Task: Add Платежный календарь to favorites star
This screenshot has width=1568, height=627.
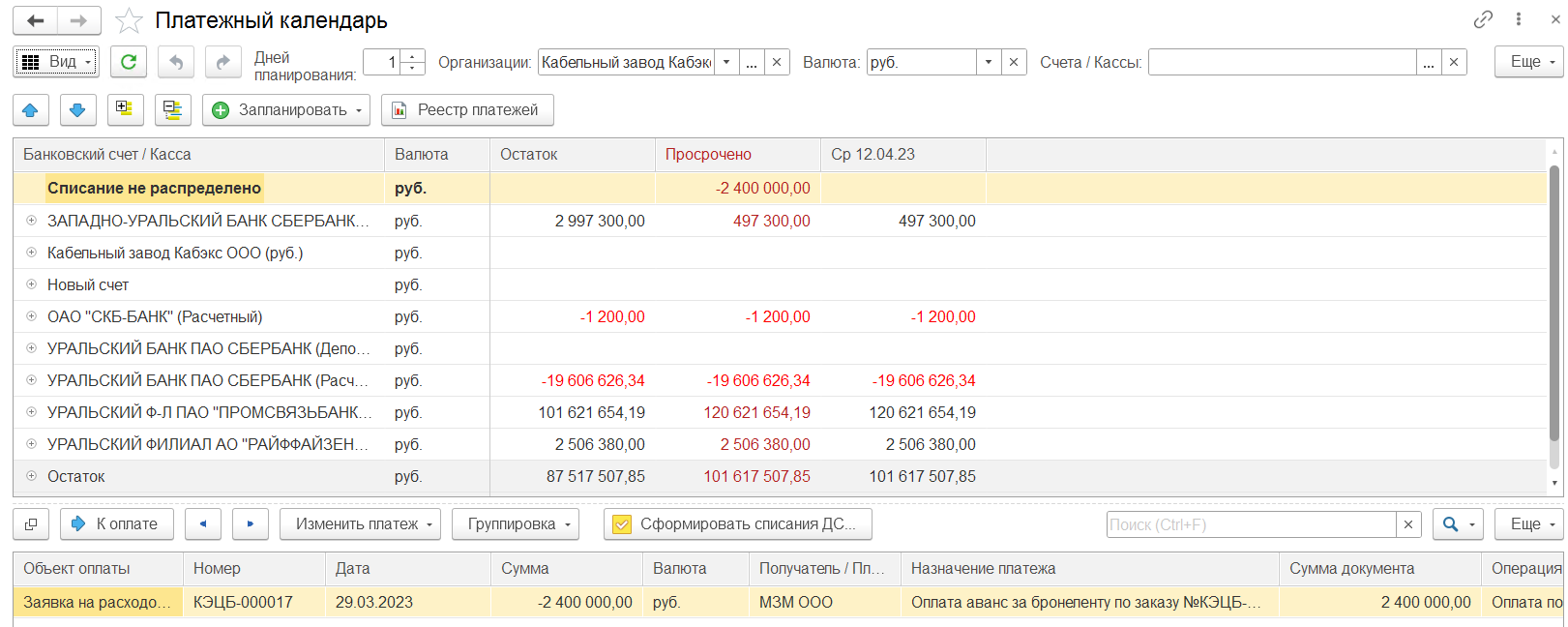Action: pos(129,20)
